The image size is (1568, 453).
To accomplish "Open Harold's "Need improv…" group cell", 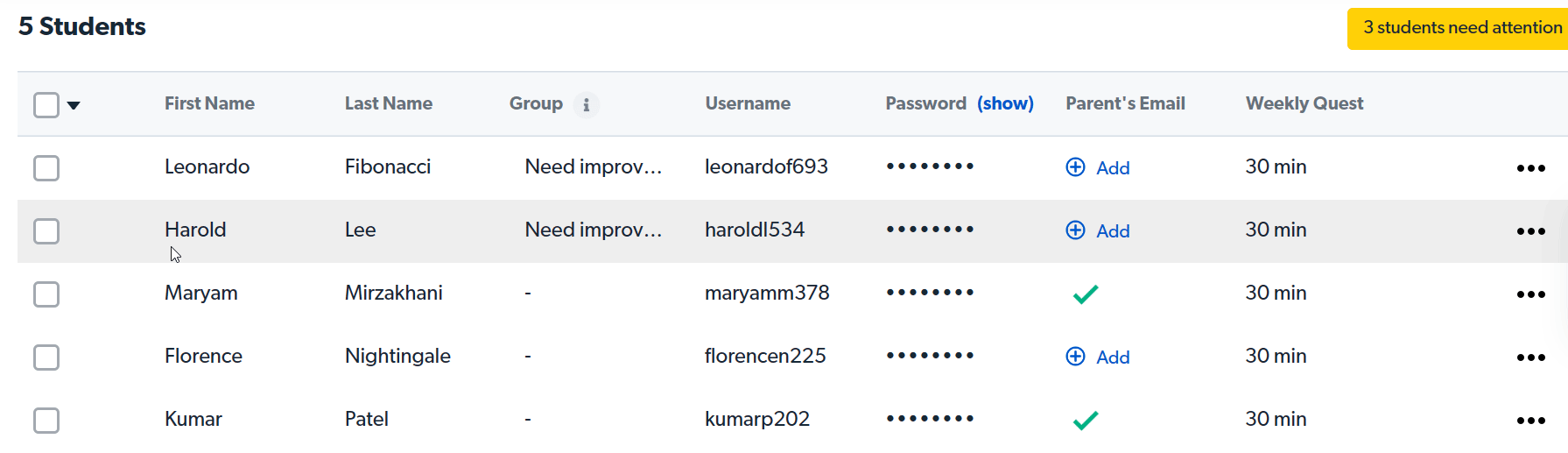I will click(x=594, y=230).
